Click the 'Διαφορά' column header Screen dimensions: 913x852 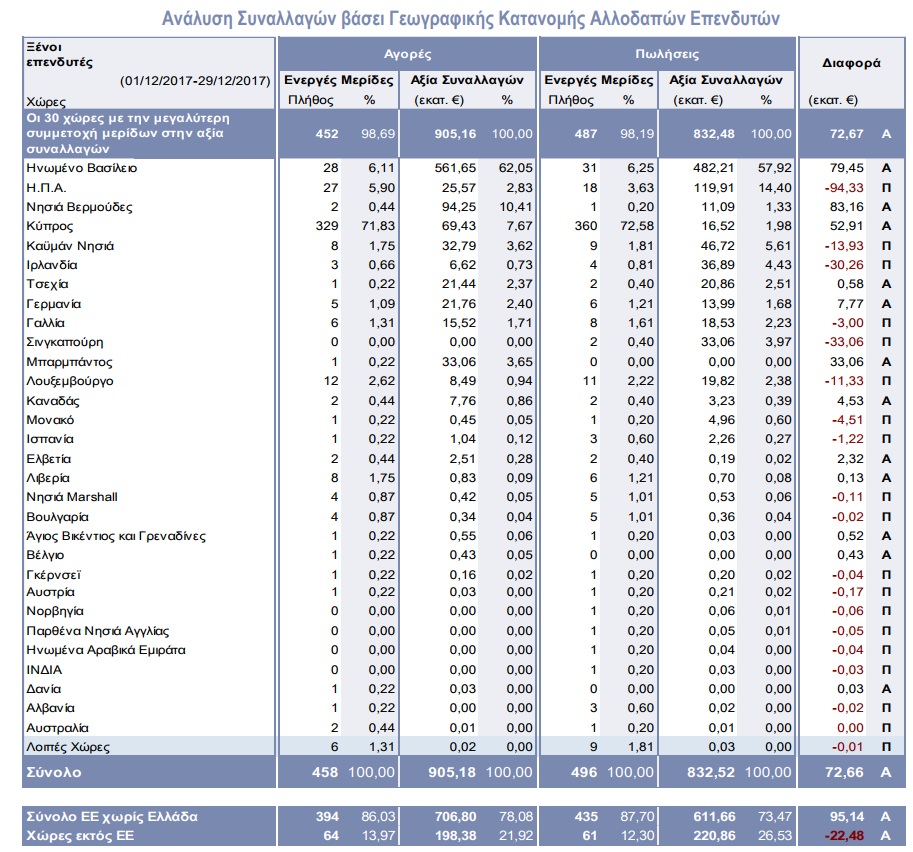851,62
